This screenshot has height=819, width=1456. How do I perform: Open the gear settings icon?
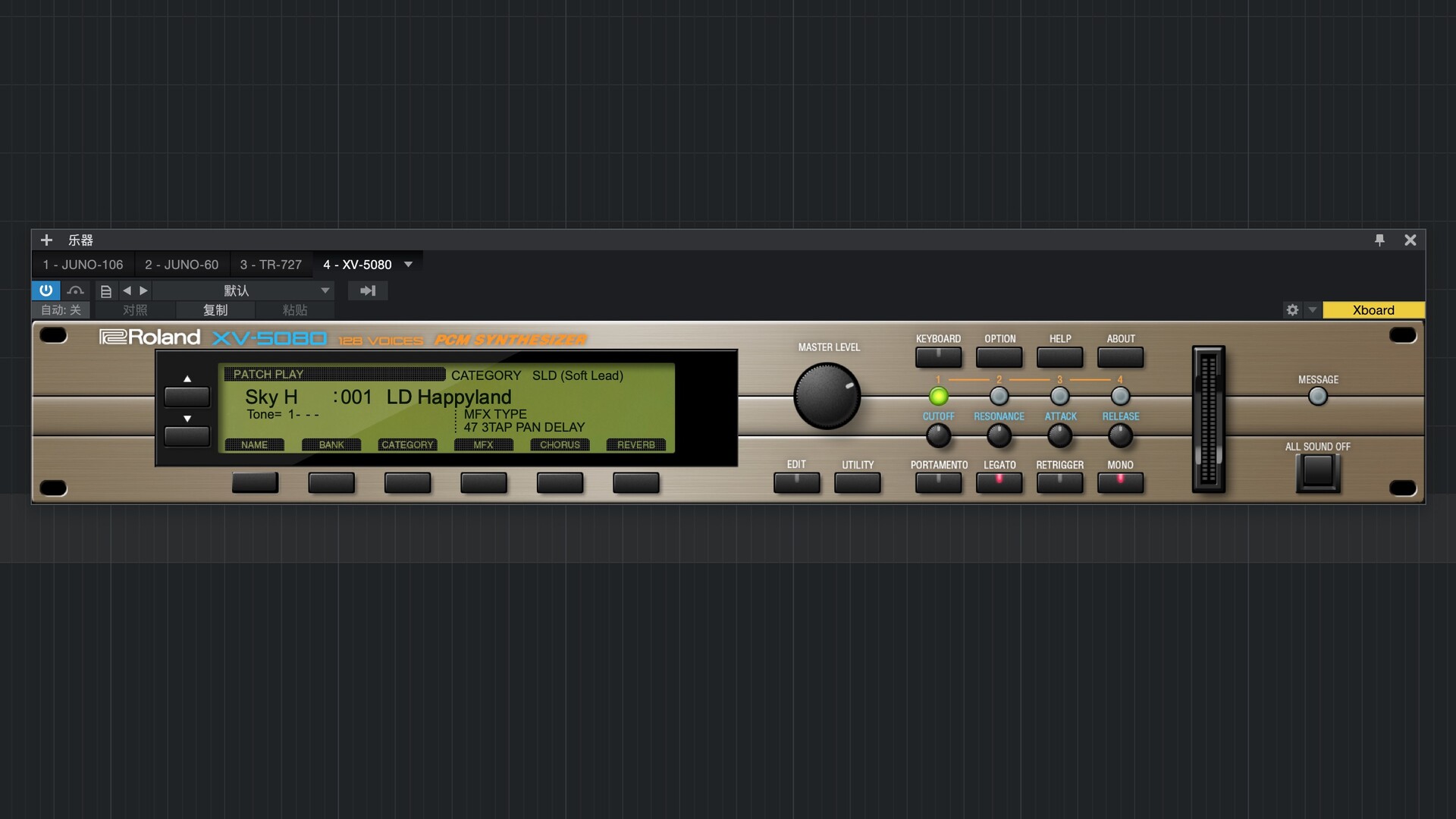(1293, 310)
